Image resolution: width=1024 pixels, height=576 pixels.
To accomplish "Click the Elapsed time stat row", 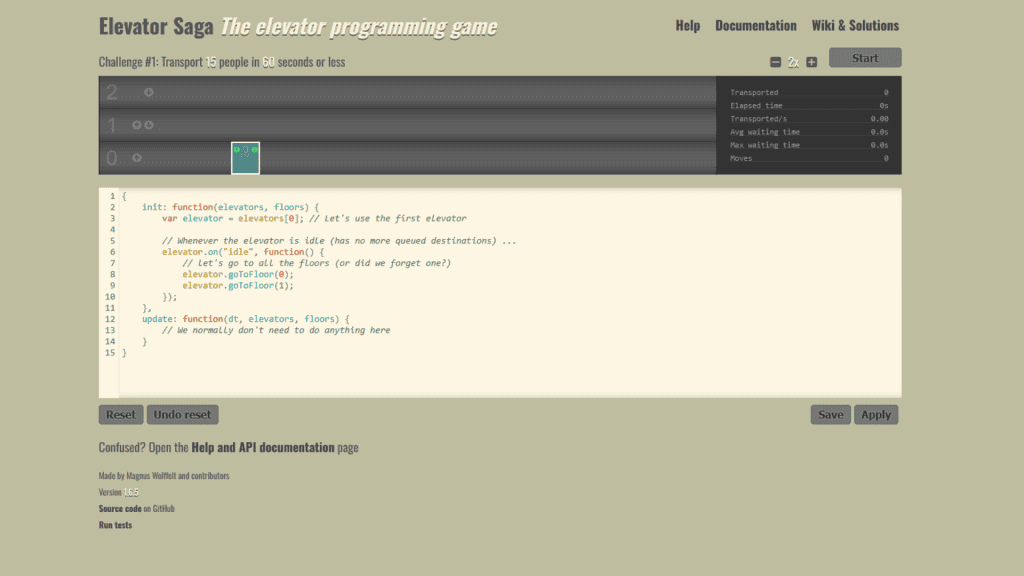I will click(x=809, y=106).
